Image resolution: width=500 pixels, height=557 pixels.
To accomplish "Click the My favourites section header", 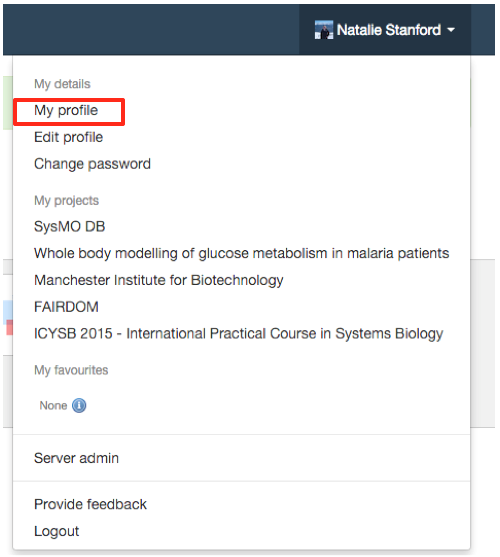I will (x=71, y=370).
